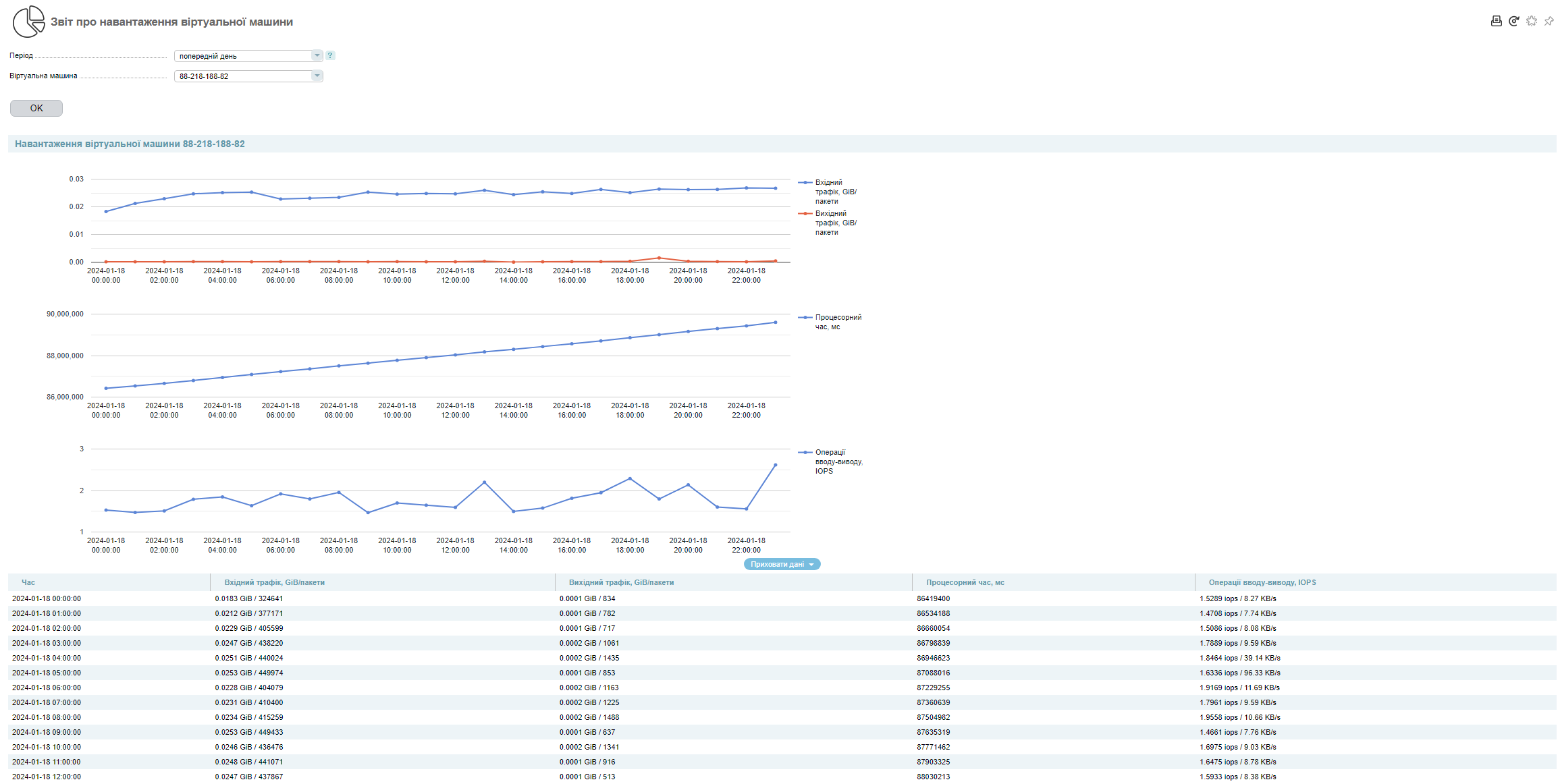The width and height of the screenshot is (1560, 784).
Task: Toggle Операції вводу-виводу IOPS legend entry
Action: (x=831, y=461)
